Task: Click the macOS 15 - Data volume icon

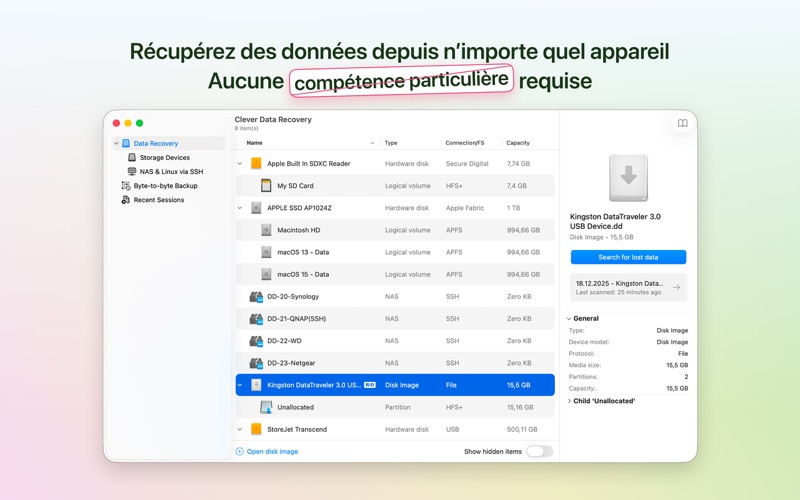Action: (266, 274)
